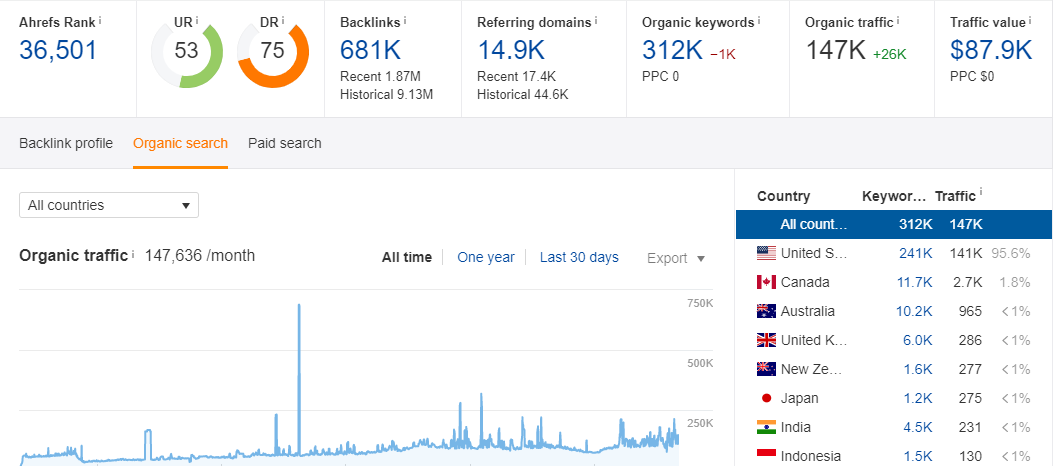Open the 1.5K Indonesia keywords link

point(918,456)
